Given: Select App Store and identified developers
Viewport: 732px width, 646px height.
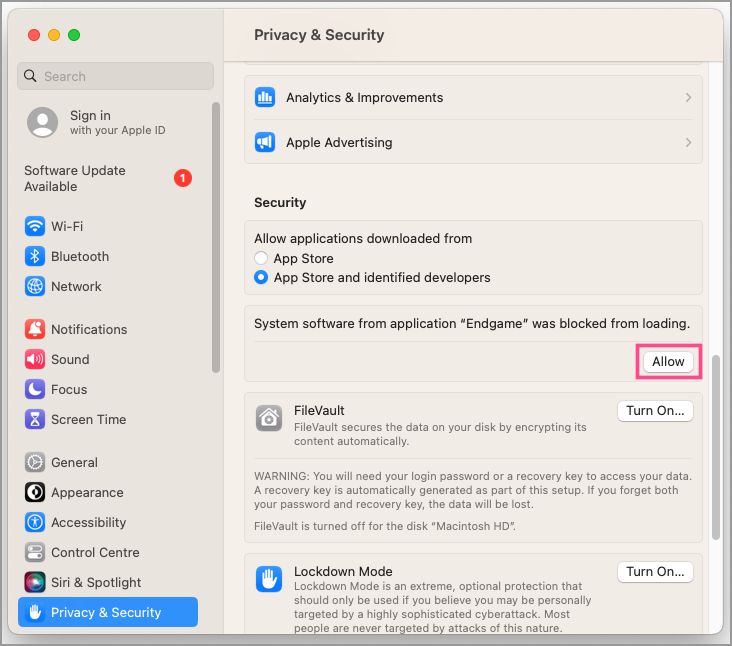Looking at the screenshot, I should (x=261, y=277).
